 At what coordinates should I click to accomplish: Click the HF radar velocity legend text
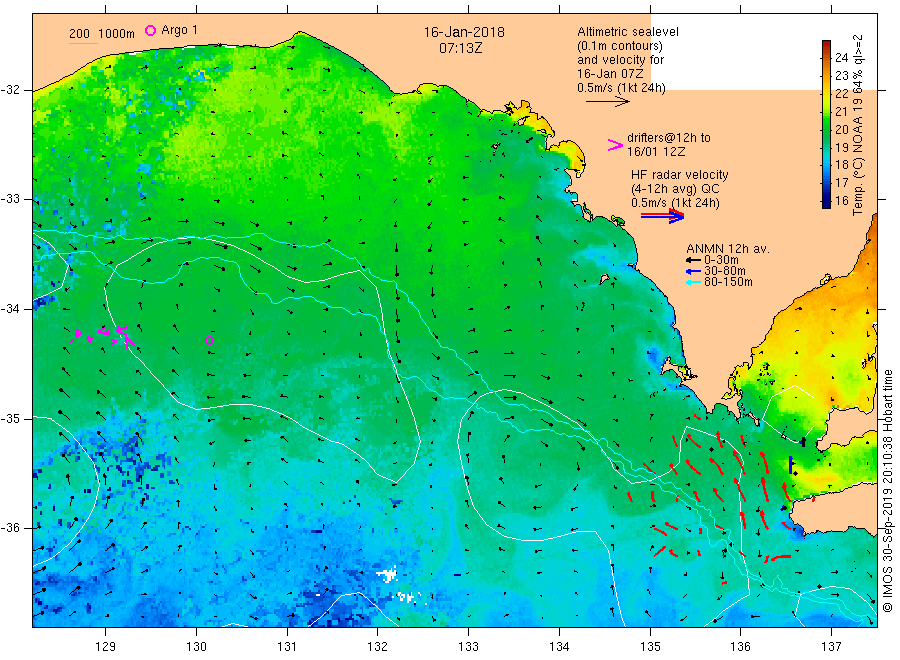coord(680,175)
